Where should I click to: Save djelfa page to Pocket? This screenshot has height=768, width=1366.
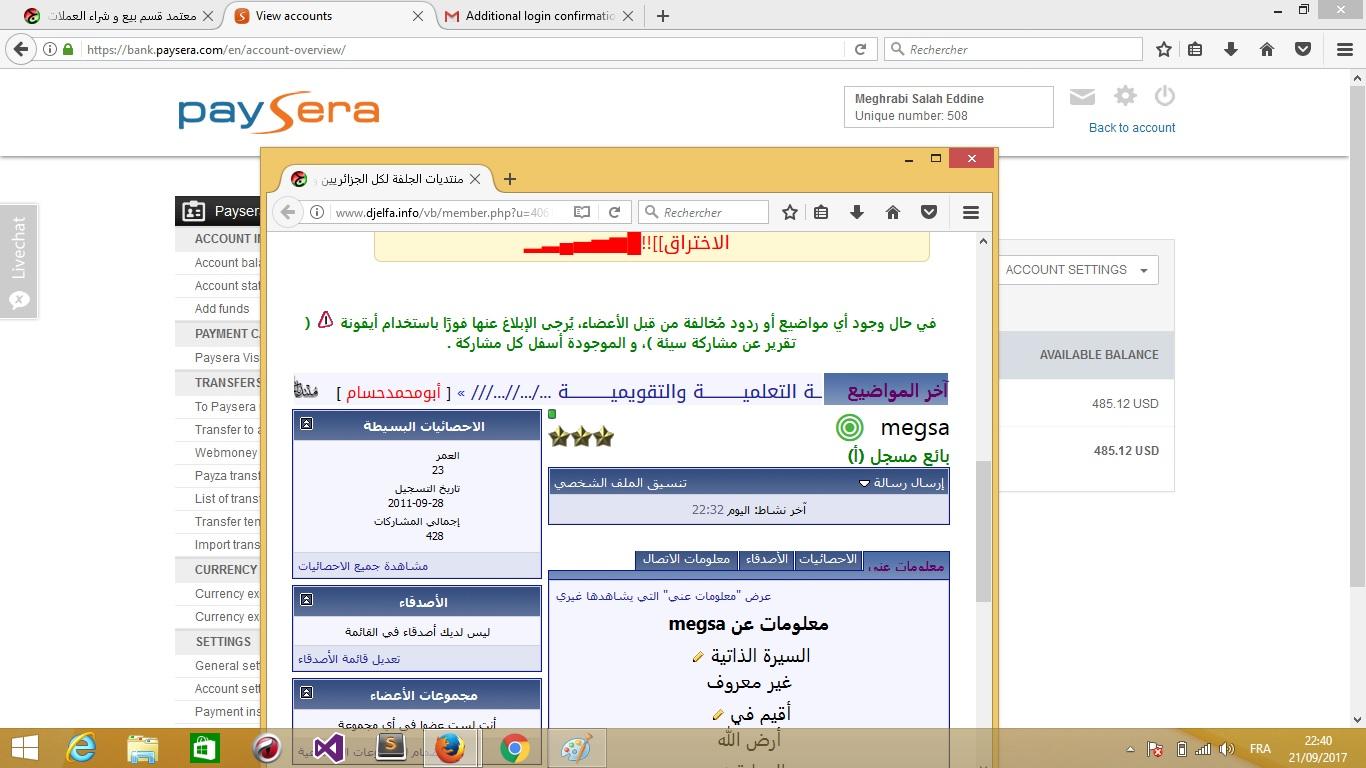coord(929,212)
